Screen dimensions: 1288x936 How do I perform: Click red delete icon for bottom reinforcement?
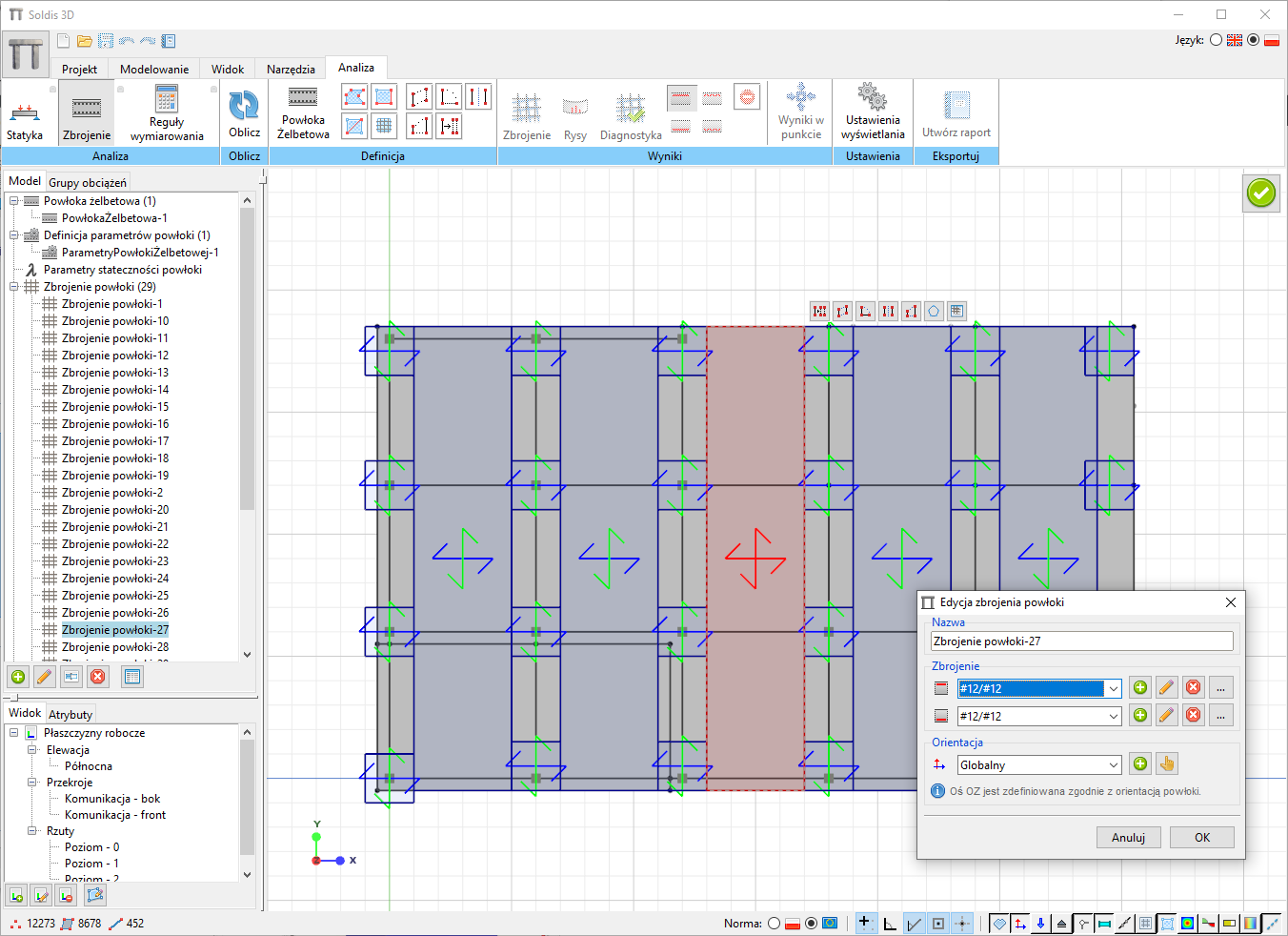(1193, 716)
